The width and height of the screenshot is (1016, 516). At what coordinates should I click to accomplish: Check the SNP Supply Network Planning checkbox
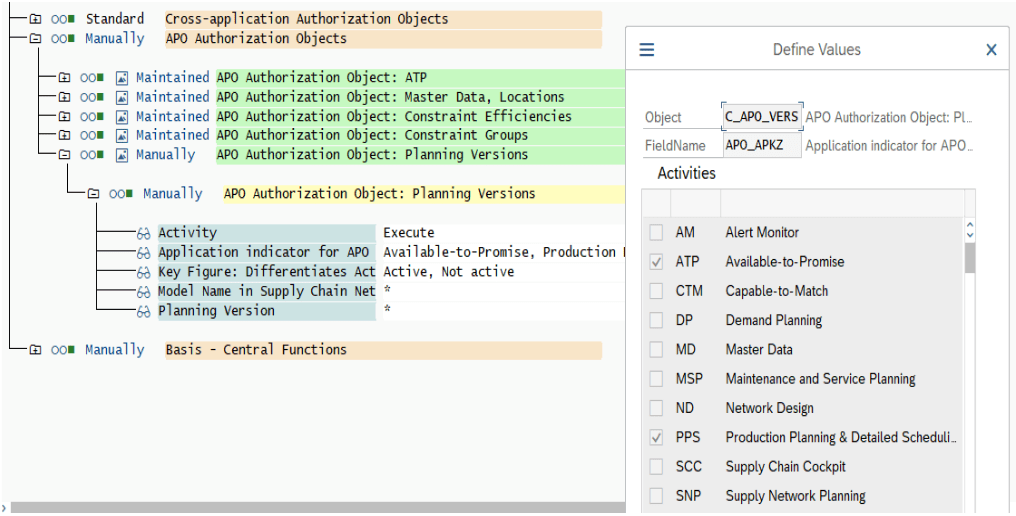[656, 496]
